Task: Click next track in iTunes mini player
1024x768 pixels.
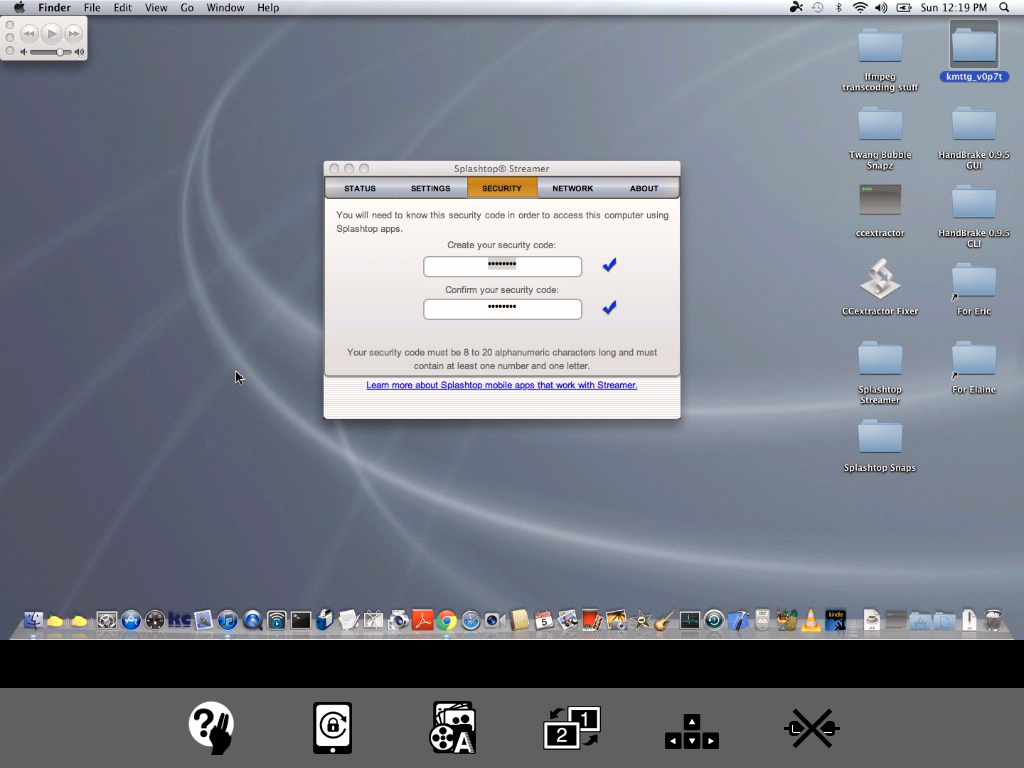Action: 74,33
